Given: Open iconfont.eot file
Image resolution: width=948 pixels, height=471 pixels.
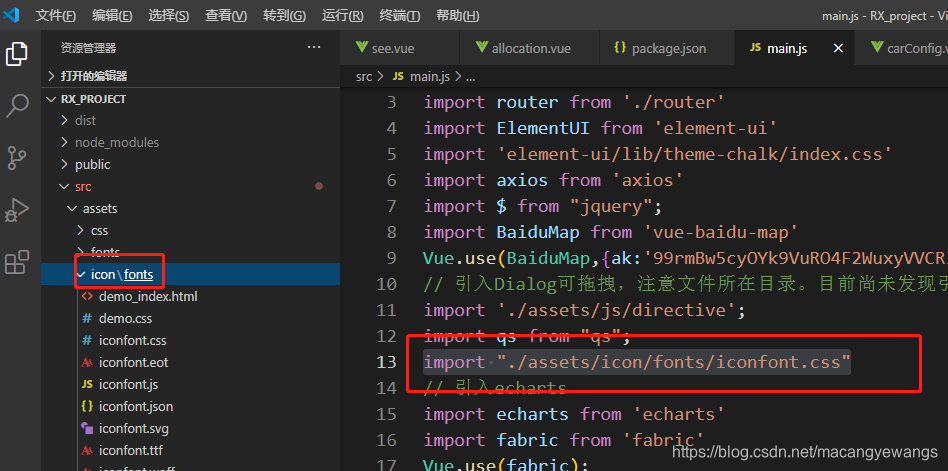Looking at the screenshot, I should click(190, 362).
